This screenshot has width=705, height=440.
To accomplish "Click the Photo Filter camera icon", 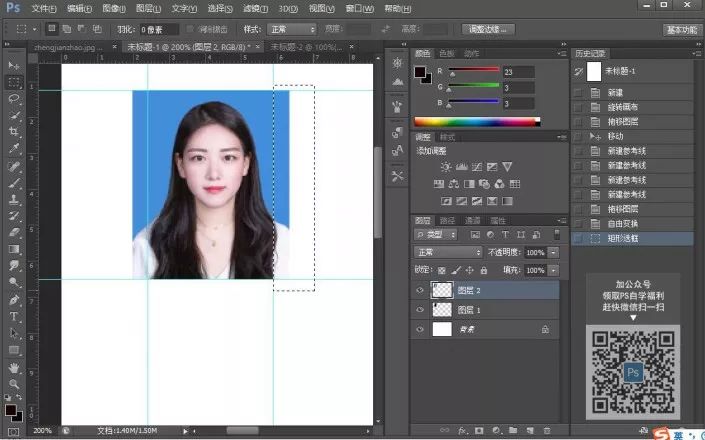I will [x=484, y=184].
